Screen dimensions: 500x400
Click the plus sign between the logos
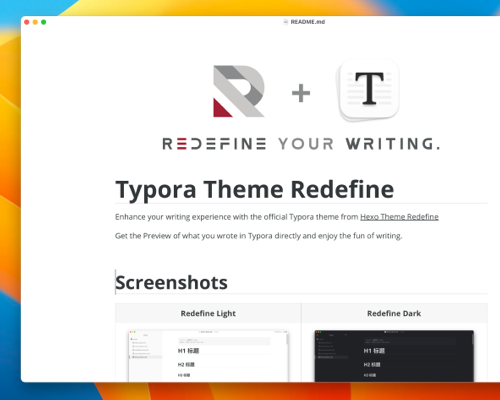pyautogui.click(x=301, y=93)
